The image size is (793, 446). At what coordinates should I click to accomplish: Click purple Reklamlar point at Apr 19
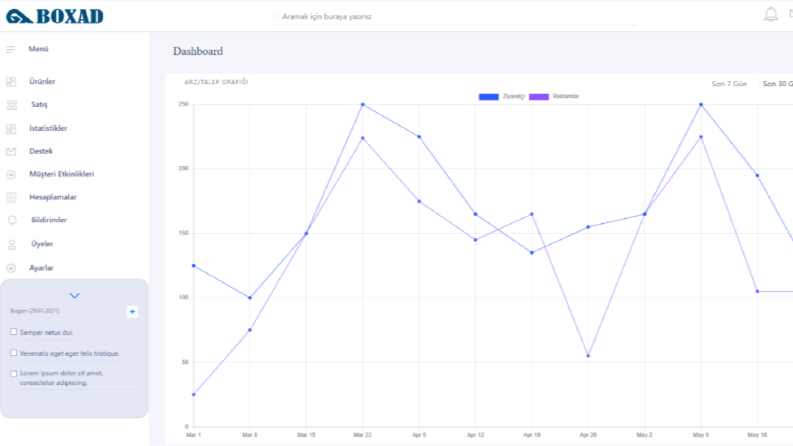(x=532, y=214)
